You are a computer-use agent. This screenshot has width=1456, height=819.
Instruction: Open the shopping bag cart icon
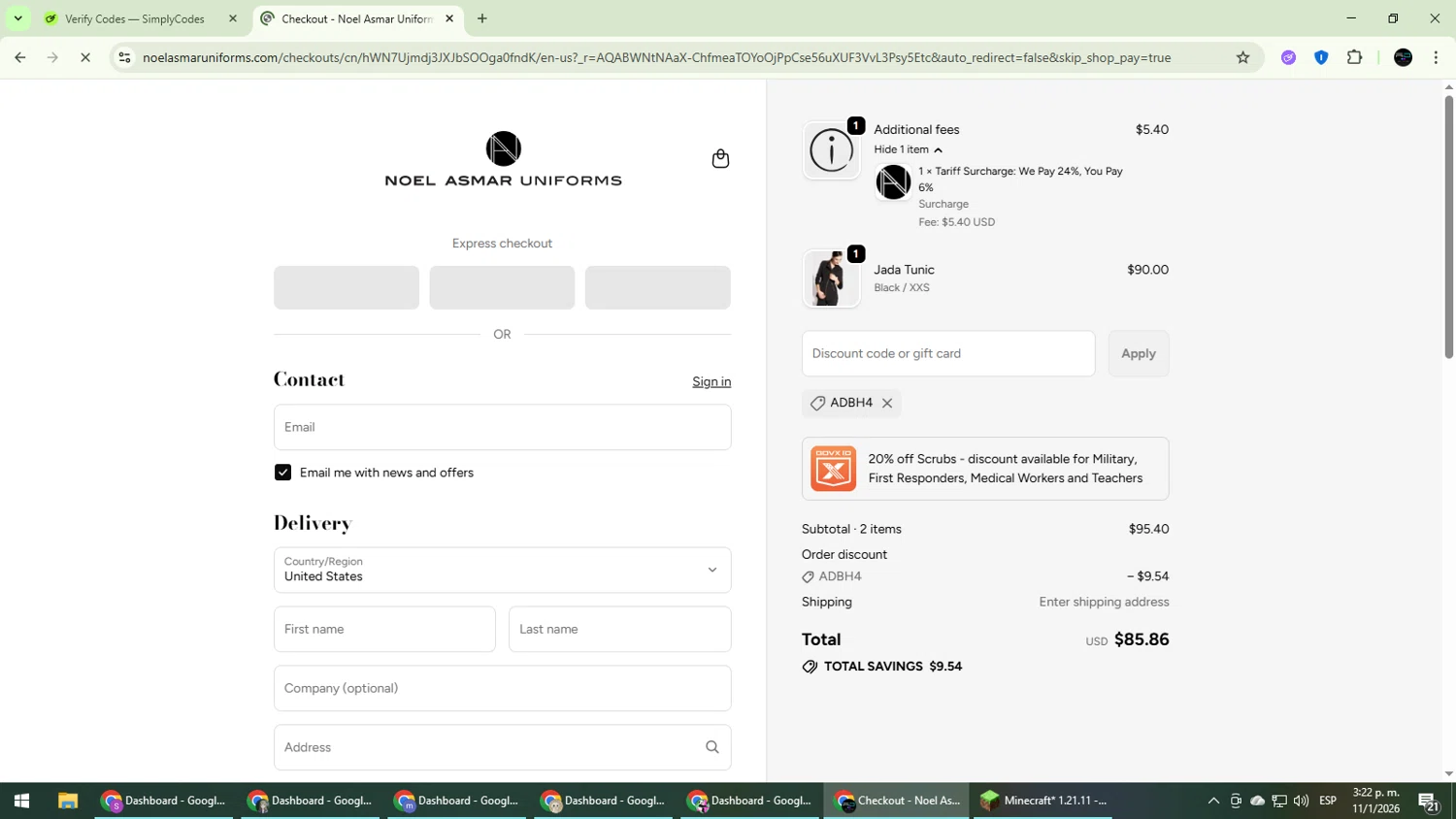tap(720, 158)
